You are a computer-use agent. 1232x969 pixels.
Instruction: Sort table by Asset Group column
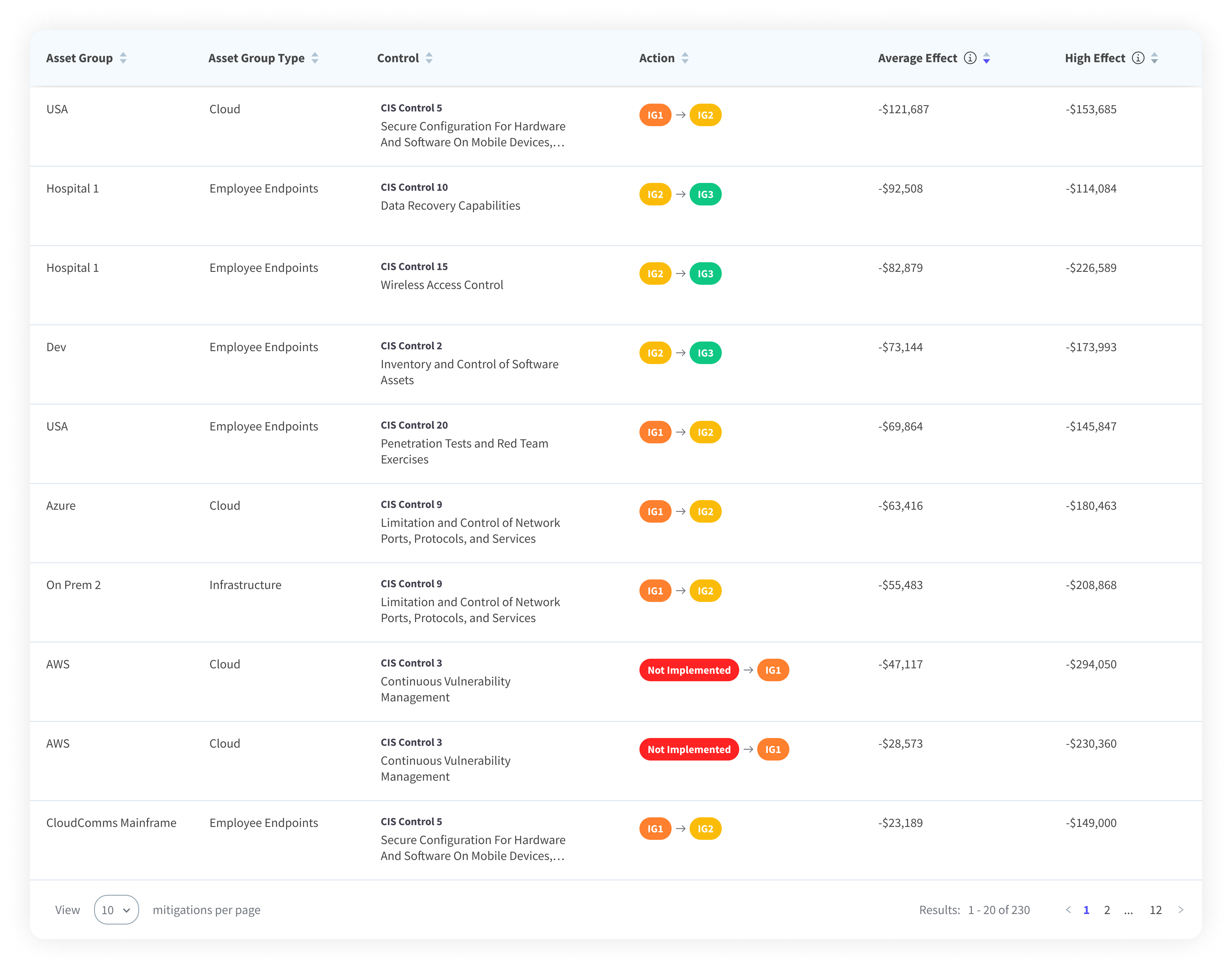(x=123, y=58)
